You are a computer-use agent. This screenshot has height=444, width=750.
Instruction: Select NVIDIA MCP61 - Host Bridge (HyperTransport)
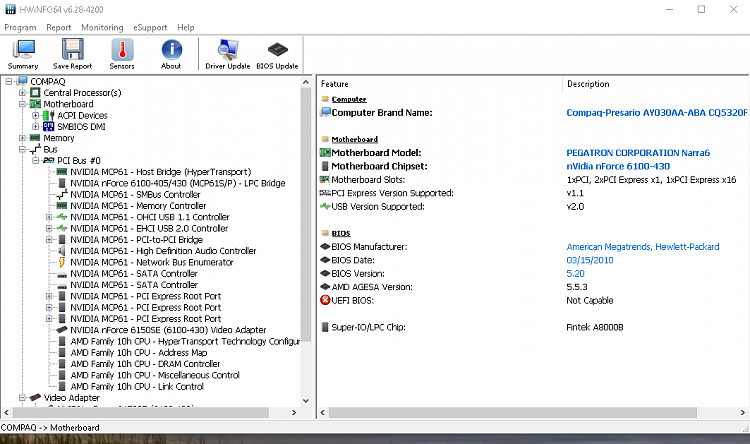(161, 172)
